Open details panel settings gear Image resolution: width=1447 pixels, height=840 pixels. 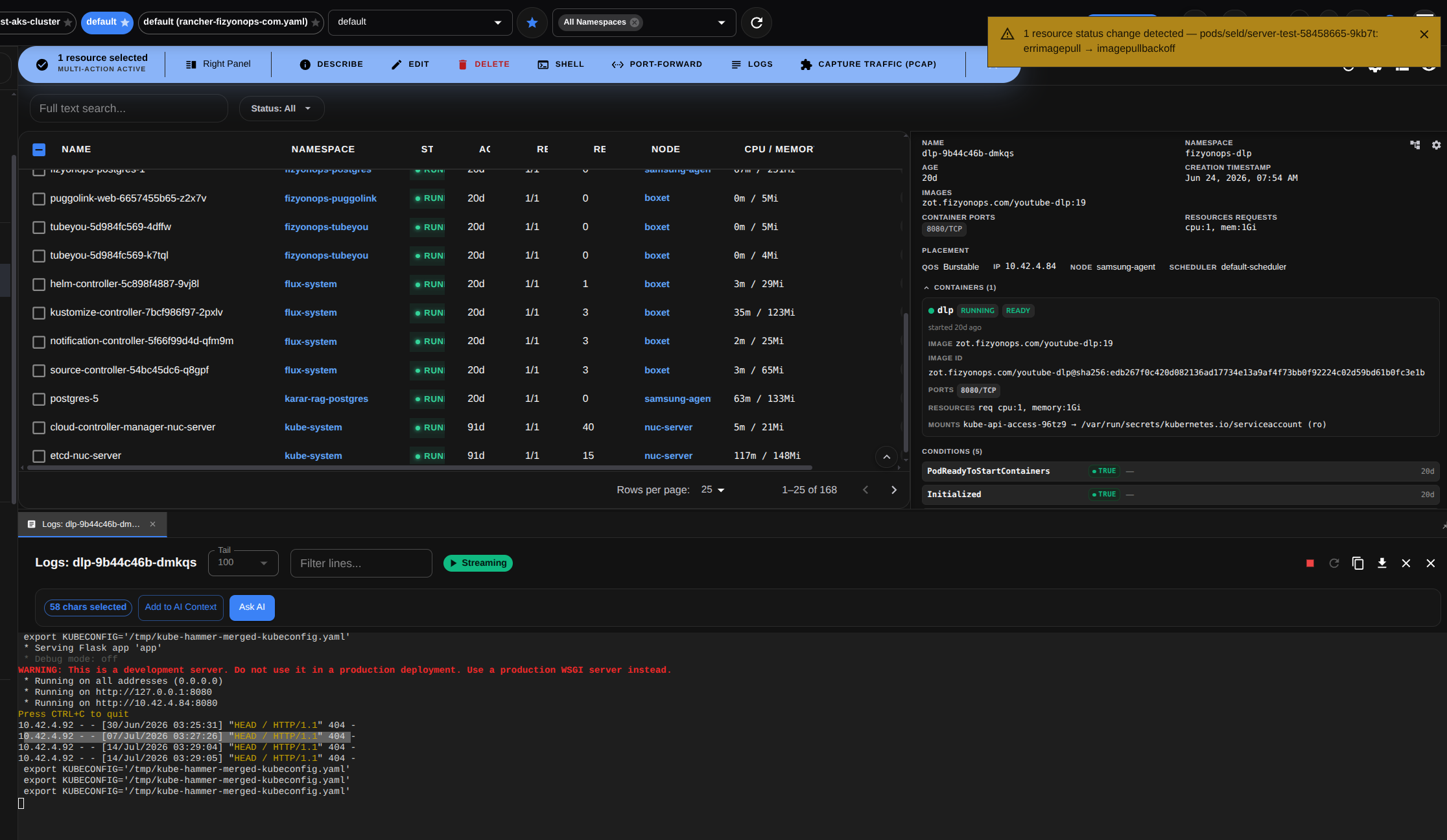[x=1436, y=145]
